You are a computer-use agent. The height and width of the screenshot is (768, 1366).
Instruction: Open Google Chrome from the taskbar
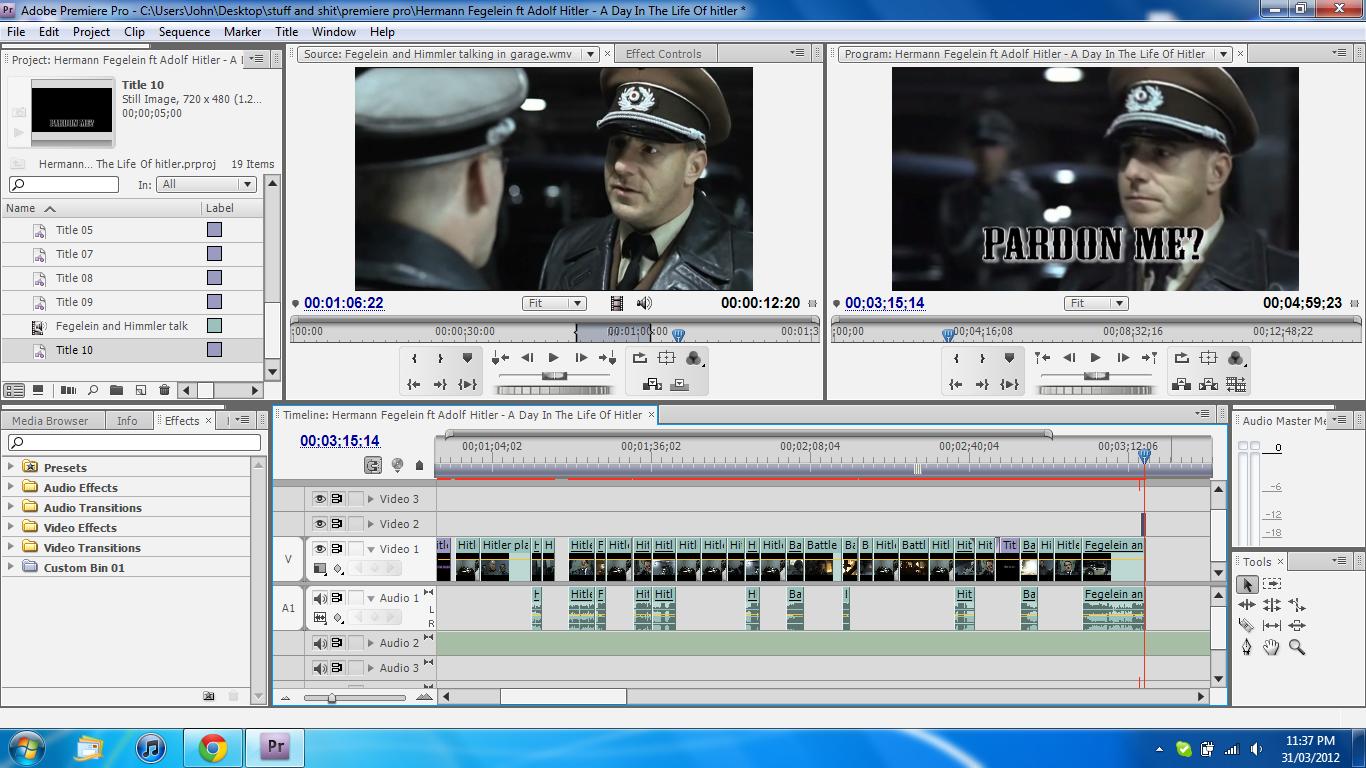(212, 747)
